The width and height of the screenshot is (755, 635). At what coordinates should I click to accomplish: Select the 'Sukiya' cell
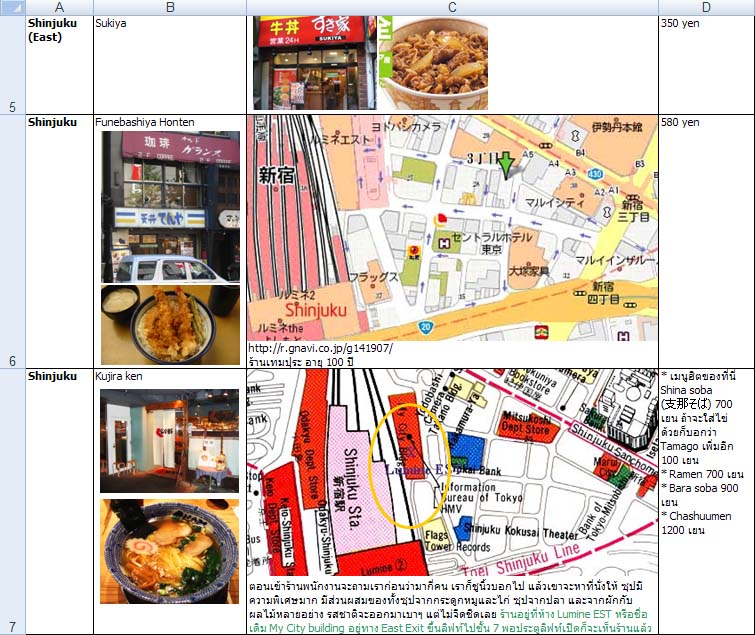click(x=170, y=65)
